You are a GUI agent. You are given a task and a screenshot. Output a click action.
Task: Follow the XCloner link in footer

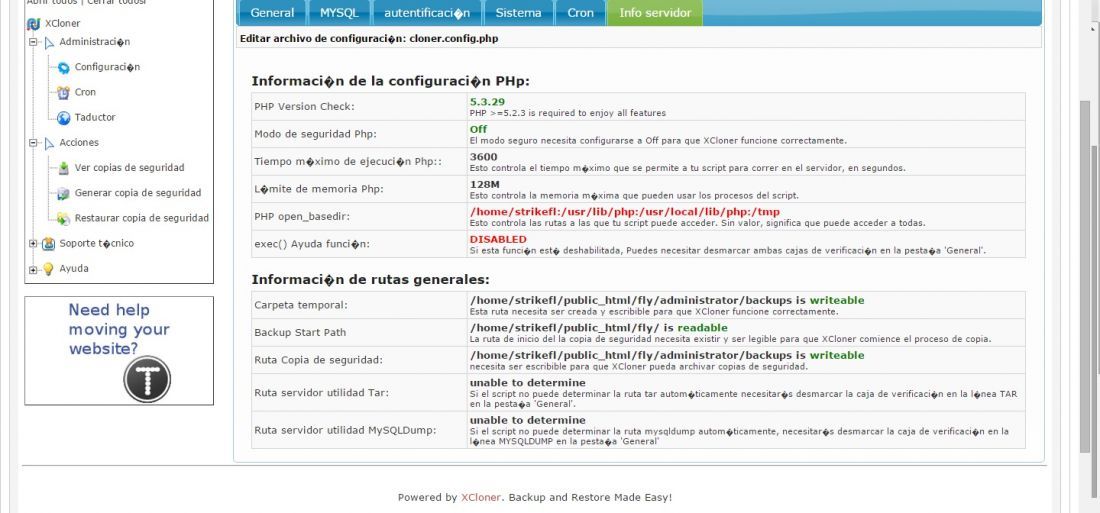coord(481,498)
